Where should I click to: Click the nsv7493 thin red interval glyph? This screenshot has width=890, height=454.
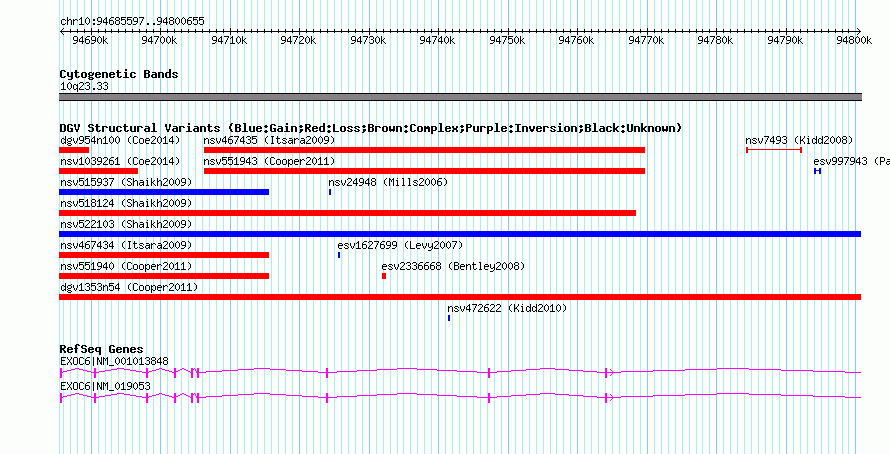tap(774, 150)
